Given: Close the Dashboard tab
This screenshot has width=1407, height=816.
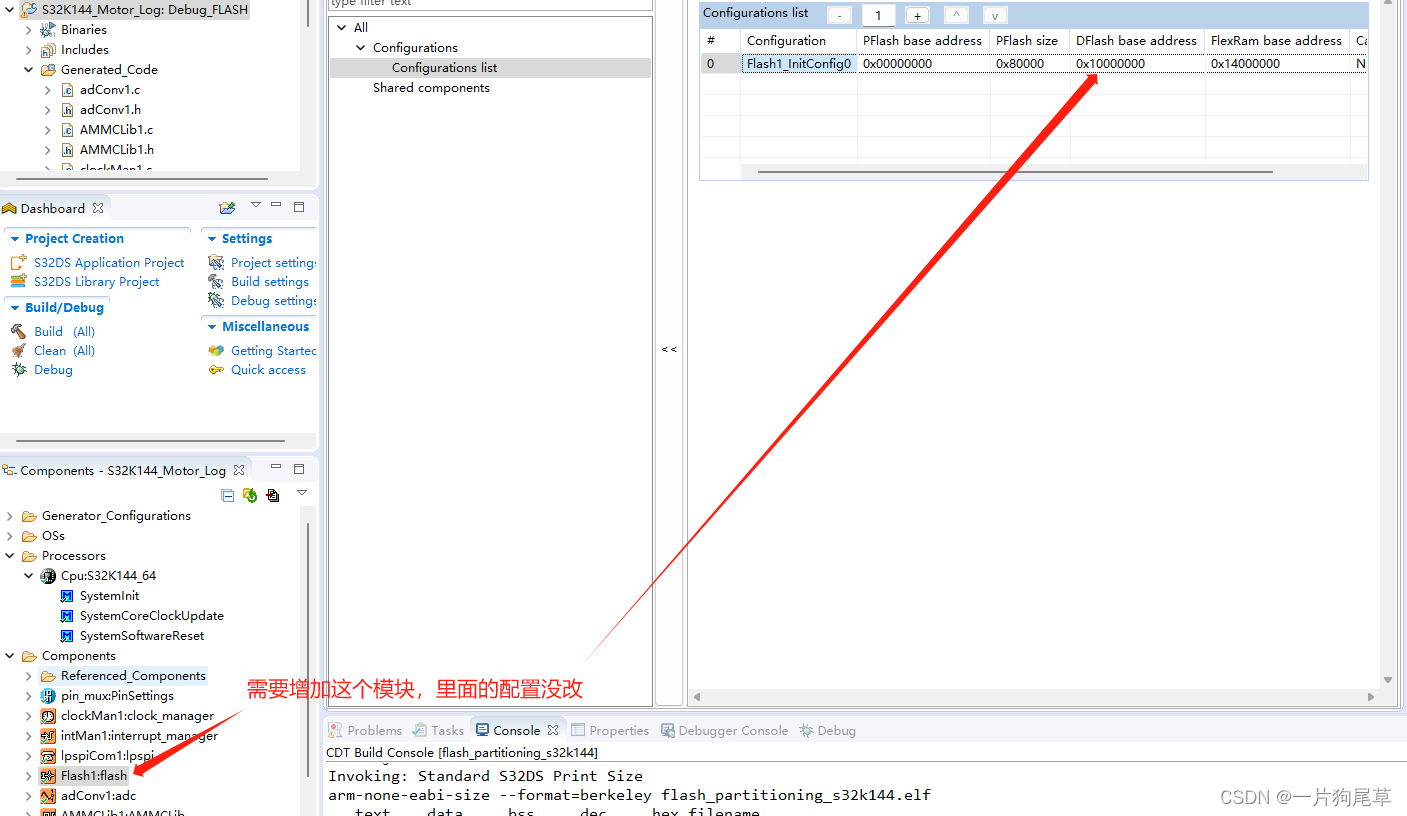Looking at the screenshot, I should tap(98, 208).
